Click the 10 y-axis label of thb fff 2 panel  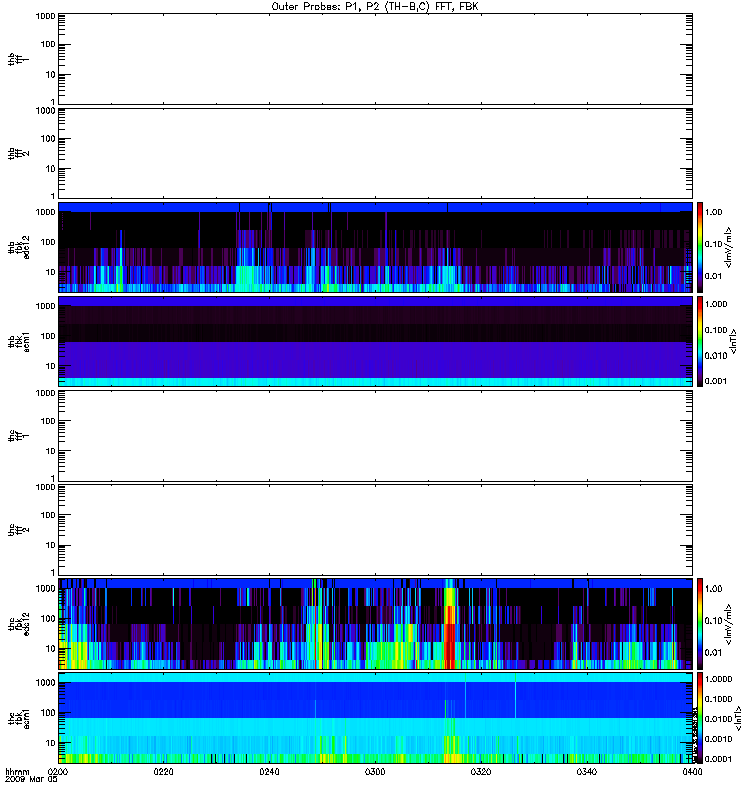(51, 169)
